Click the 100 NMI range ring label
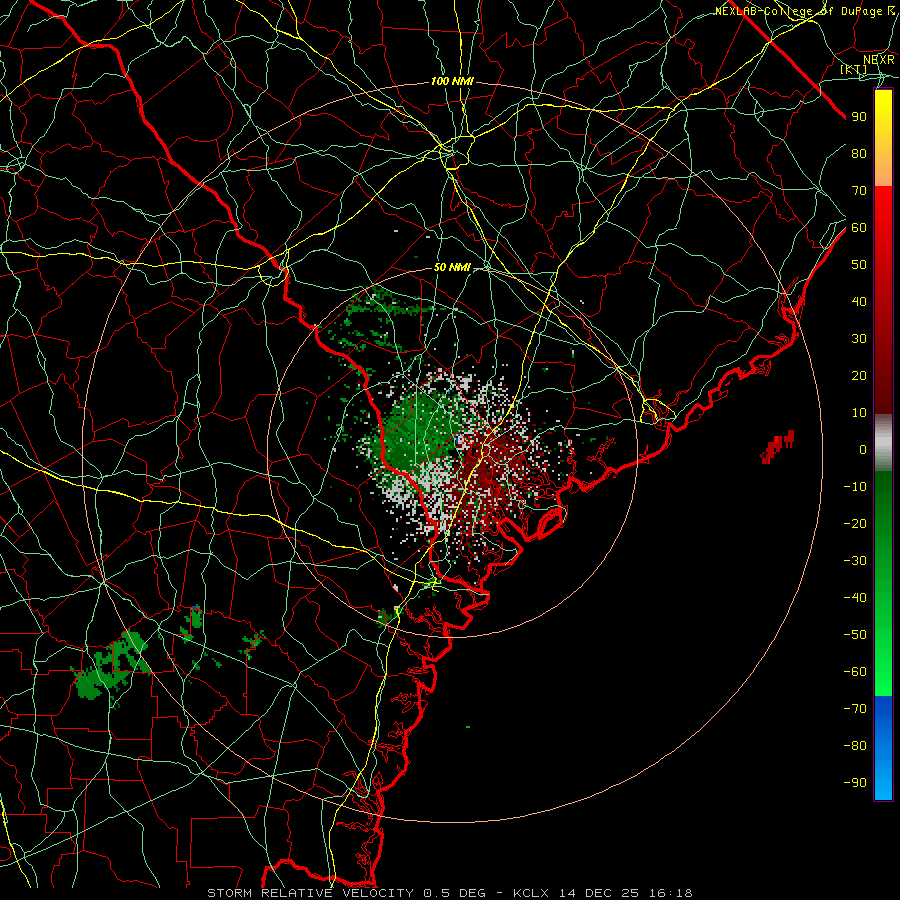Viewport: 900px width, 900px height. 452,82
